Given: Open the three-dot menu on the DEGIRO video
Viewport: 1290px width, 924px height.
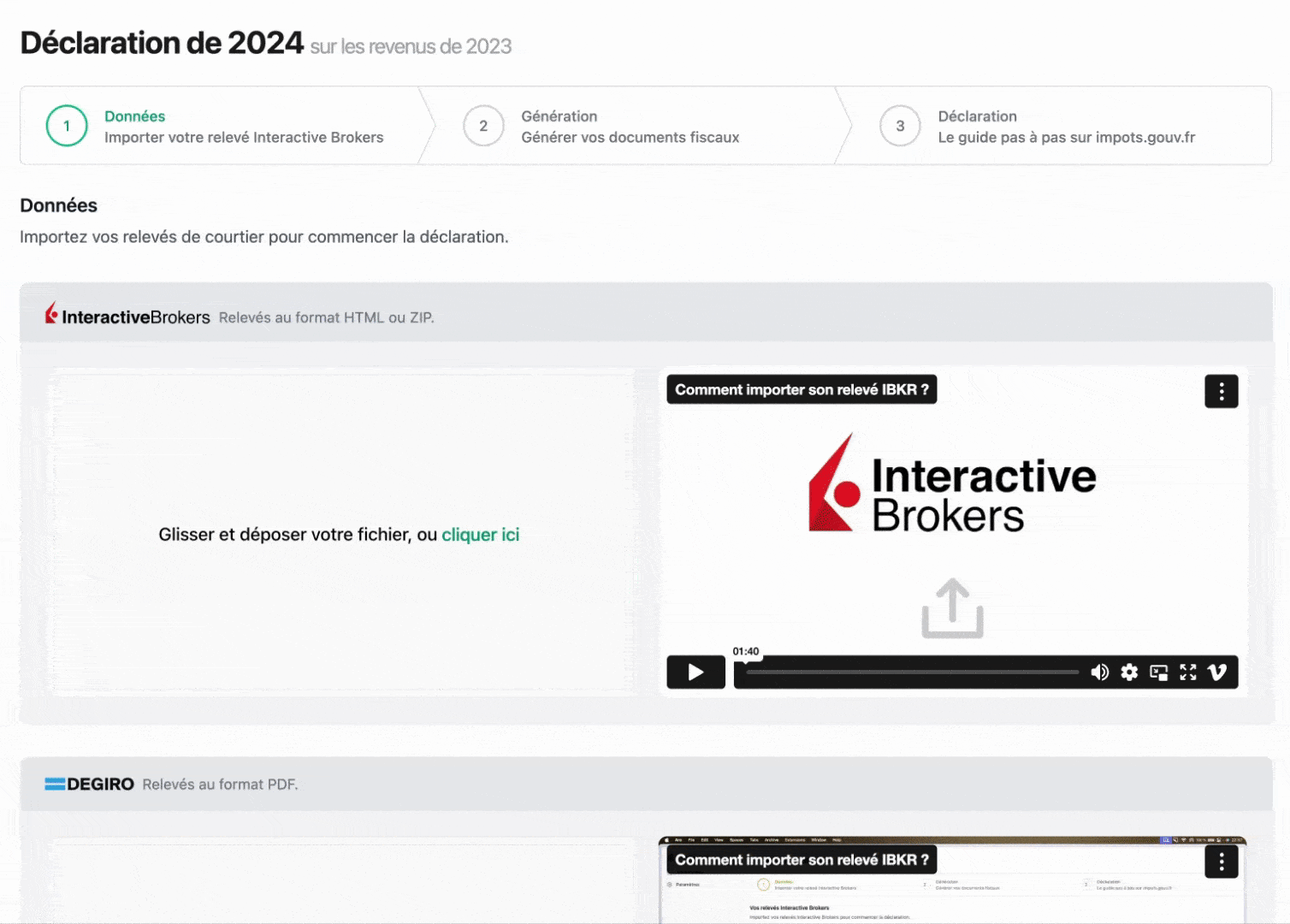Looking at the screenshot, I should 1222,862.
